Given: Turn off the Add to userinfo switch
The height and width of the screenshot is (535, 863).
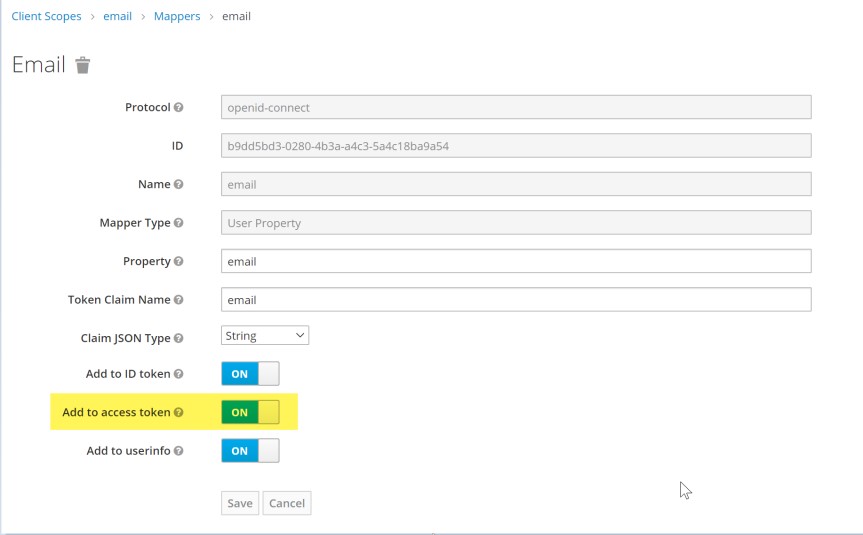Looking at the screenshot, I should pos(250,451).
